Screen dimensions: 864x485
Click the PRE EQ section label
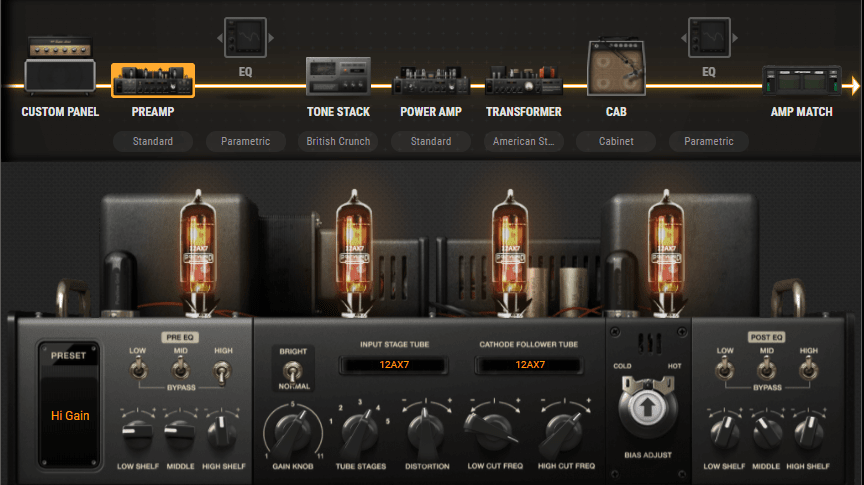[180, 337]
